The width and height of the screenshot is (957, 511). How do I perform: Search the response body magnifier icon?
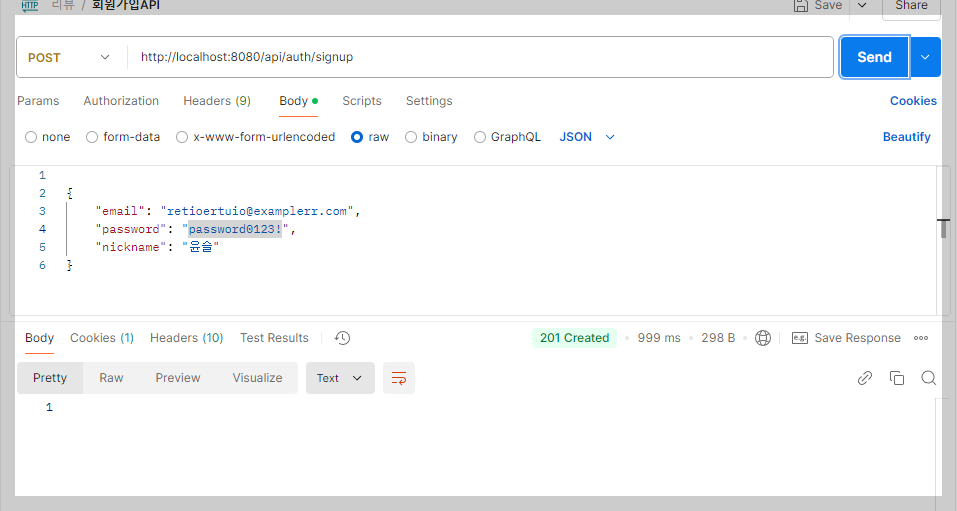928,378
